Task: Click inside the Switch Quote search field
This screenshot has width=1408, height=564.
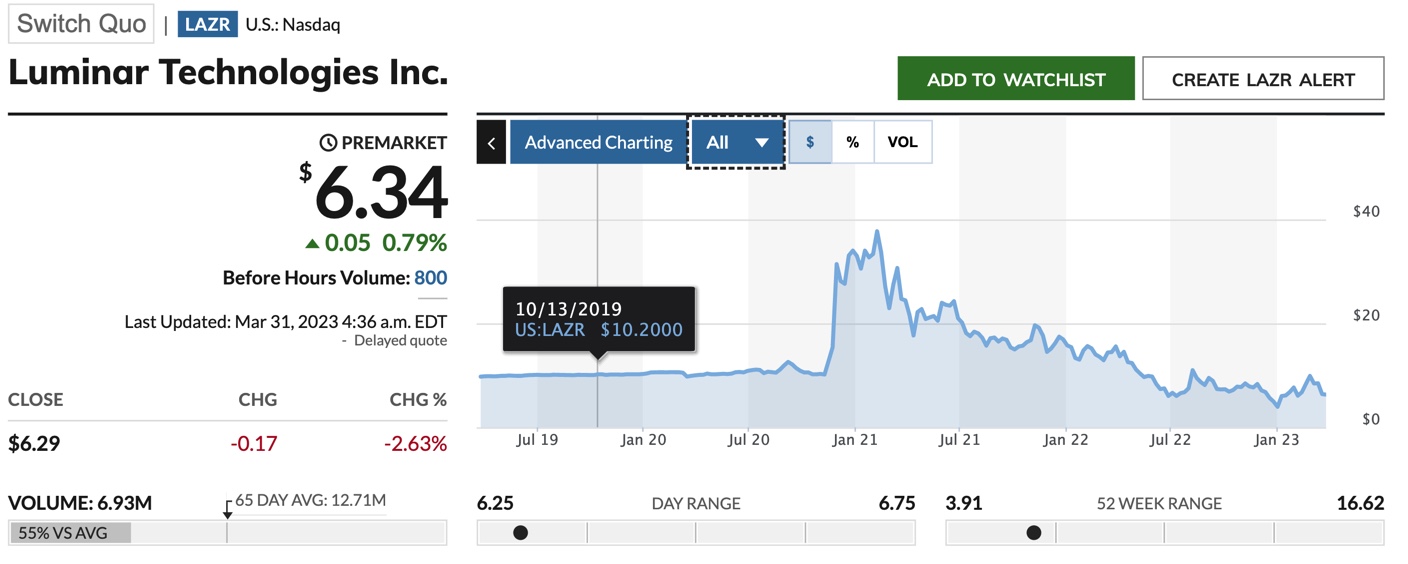Action: coord(81,25)
